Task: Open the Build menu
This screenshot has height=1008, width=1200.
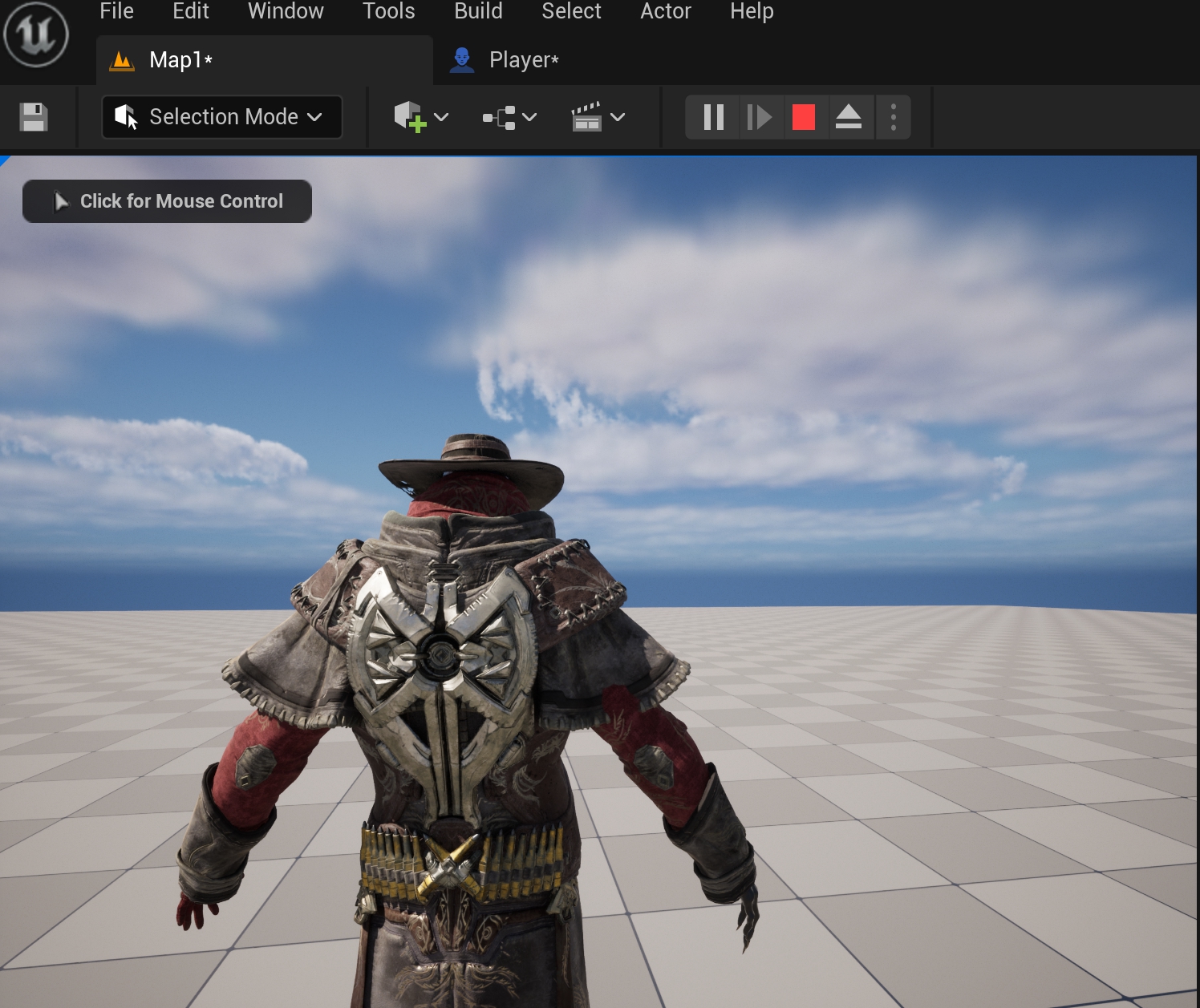Action: (478, 11)
